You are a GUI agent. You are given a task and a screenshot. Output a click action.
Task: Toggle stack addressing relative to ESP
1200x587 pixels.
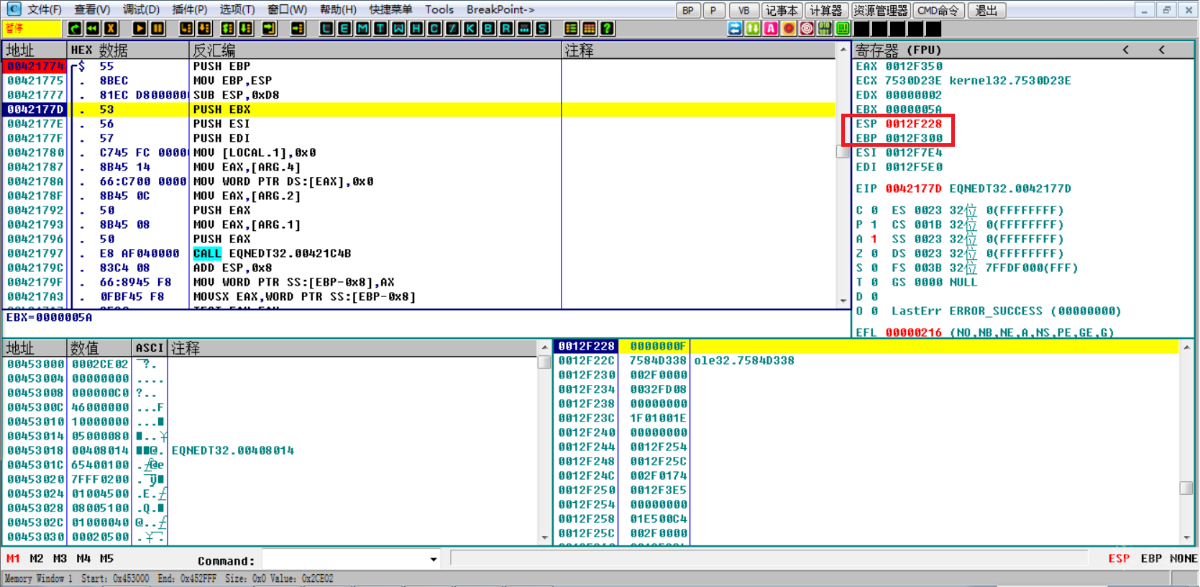tap(1120, 559)
